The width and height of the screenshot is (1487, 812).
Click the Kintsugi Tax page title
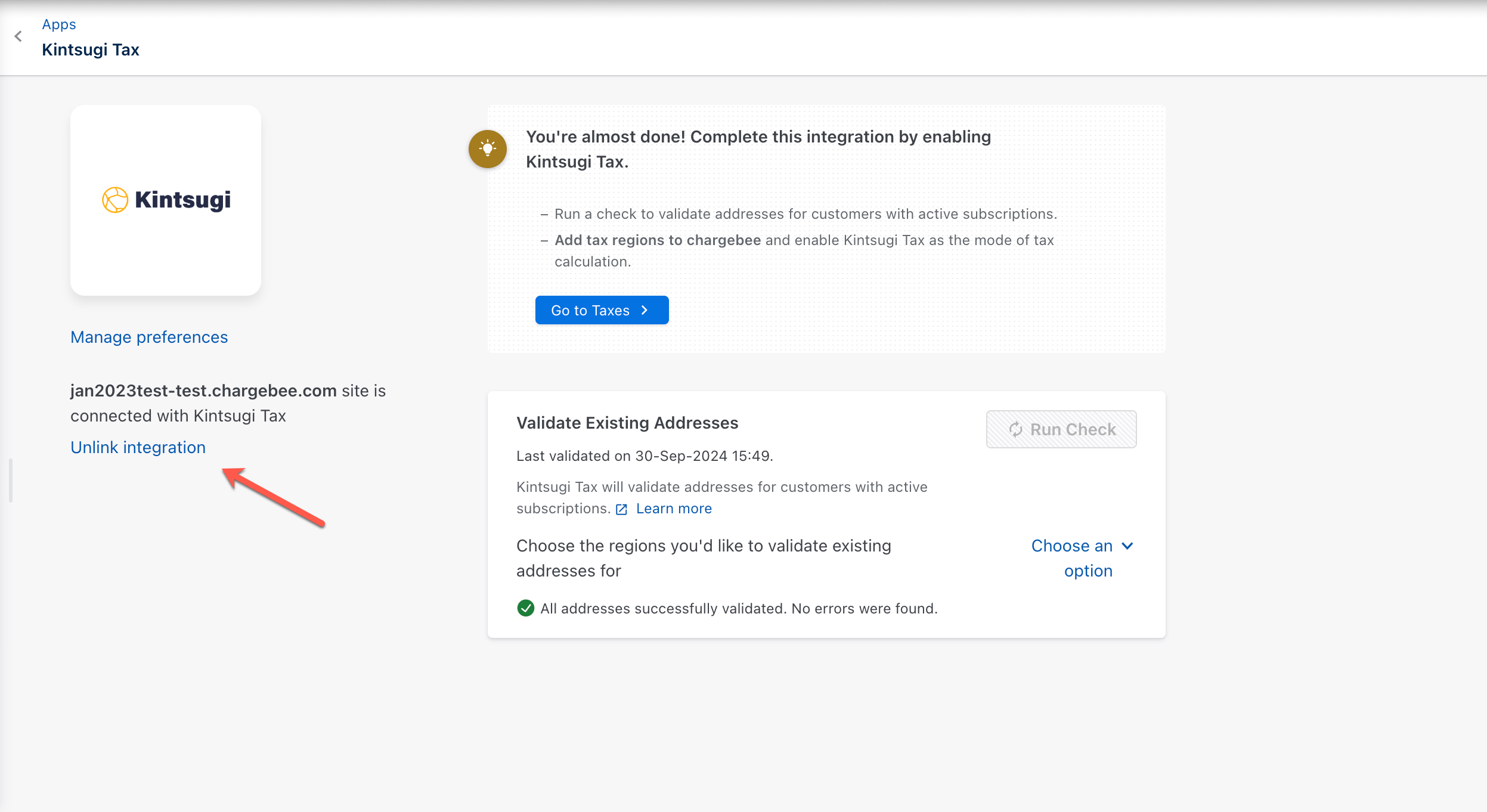coord(91,49)
